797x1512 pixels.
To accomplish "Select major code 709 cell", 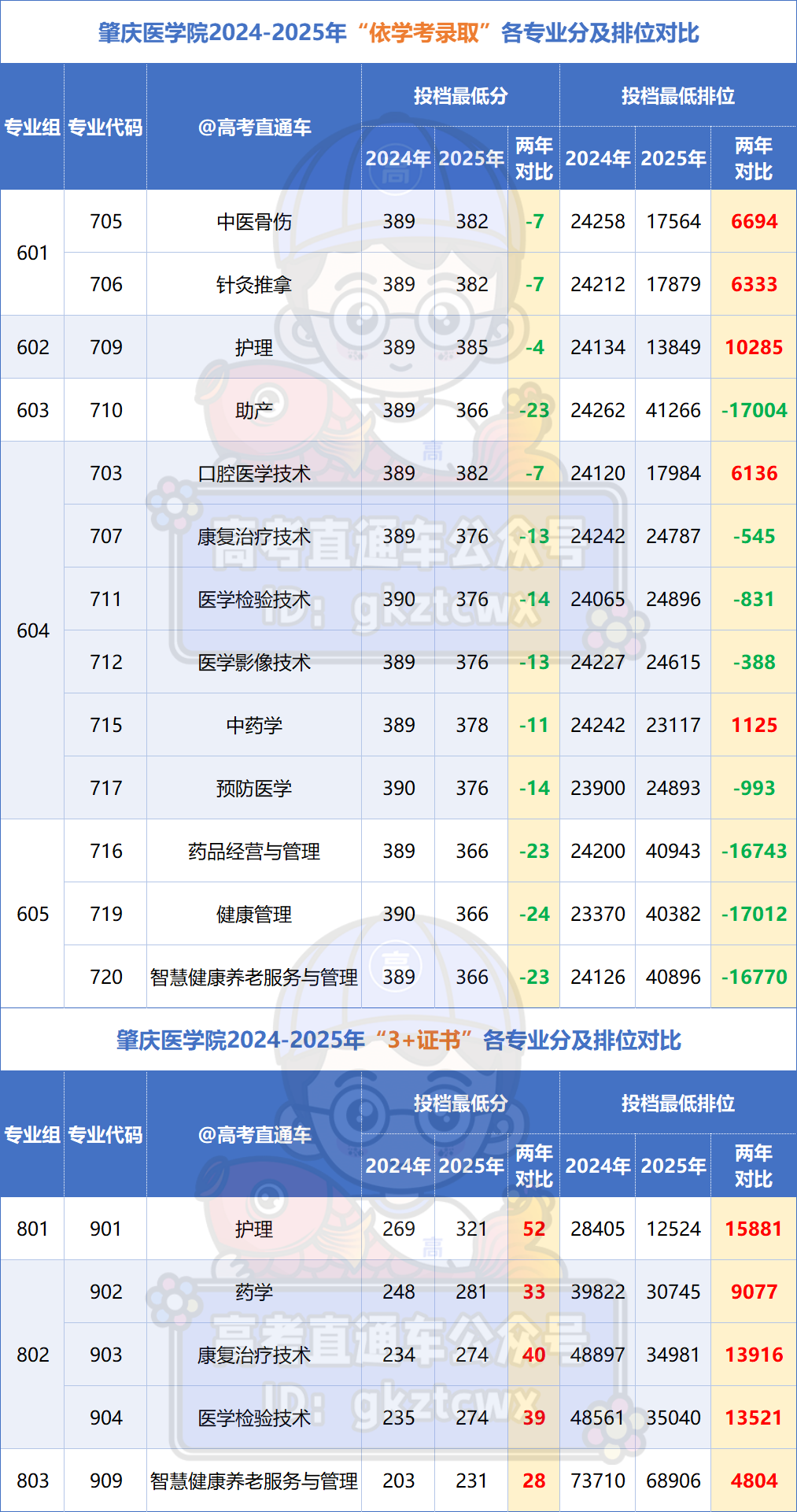I will tap(106, 347).
